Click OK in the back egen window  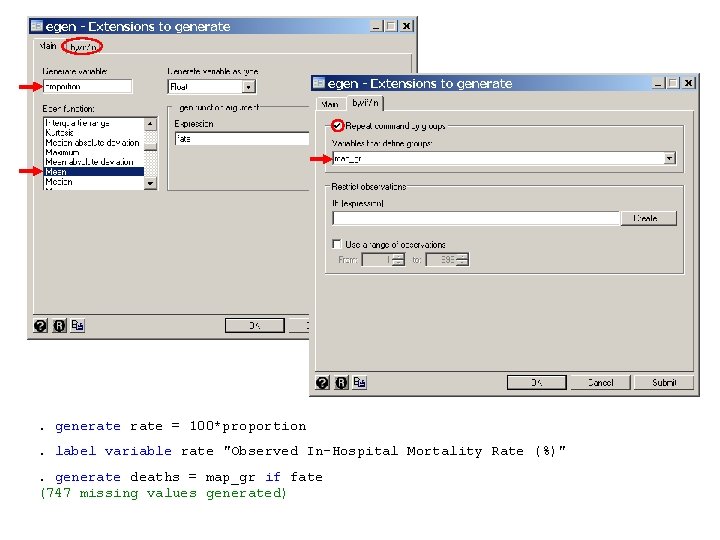tap(255, 326)
